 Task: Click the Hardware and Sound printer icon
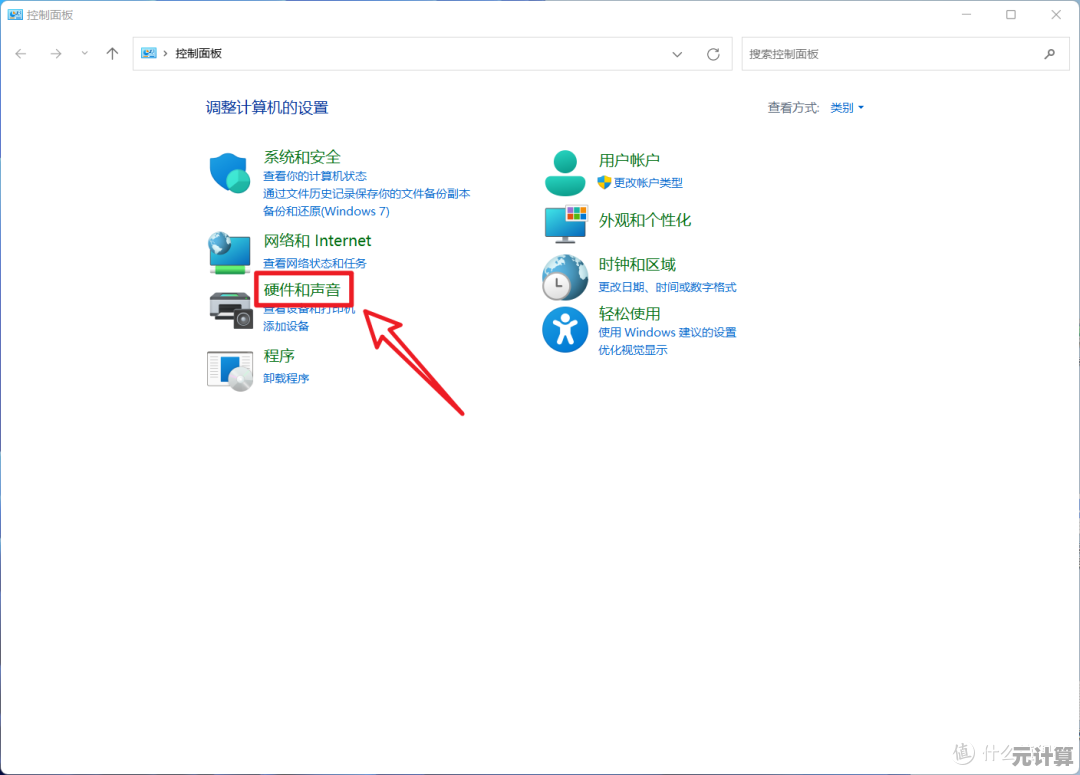[230, 307]
